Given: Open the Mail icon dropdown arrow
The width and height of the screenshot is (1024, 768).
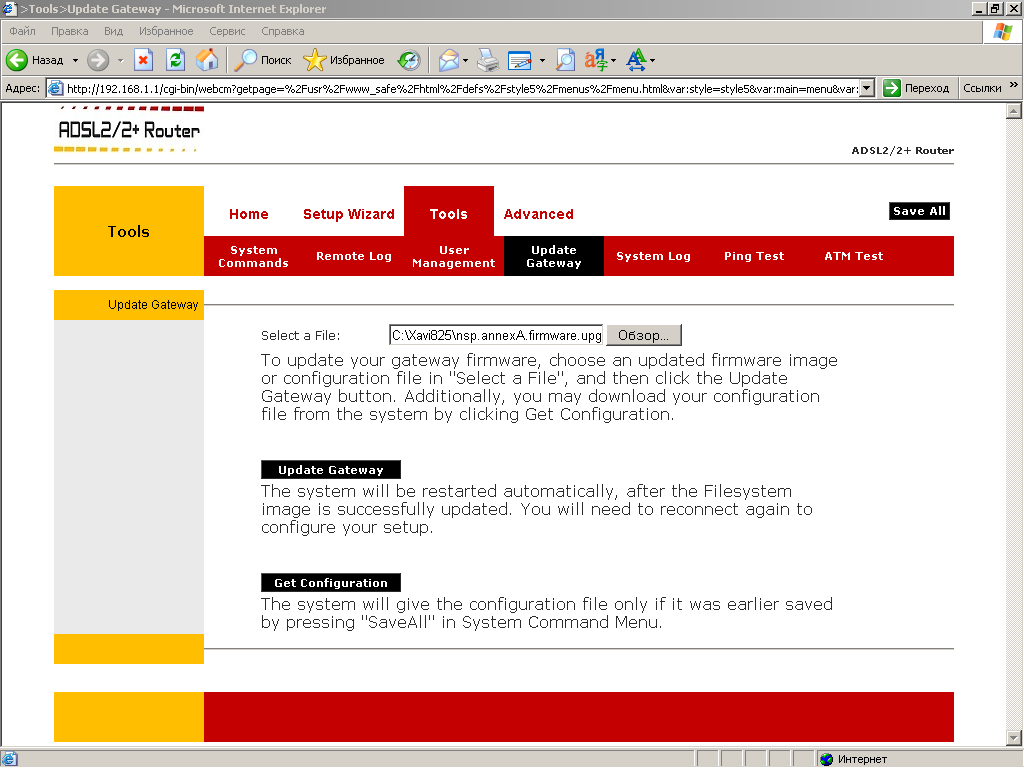Looking at the screenshot, I should 466,60.
